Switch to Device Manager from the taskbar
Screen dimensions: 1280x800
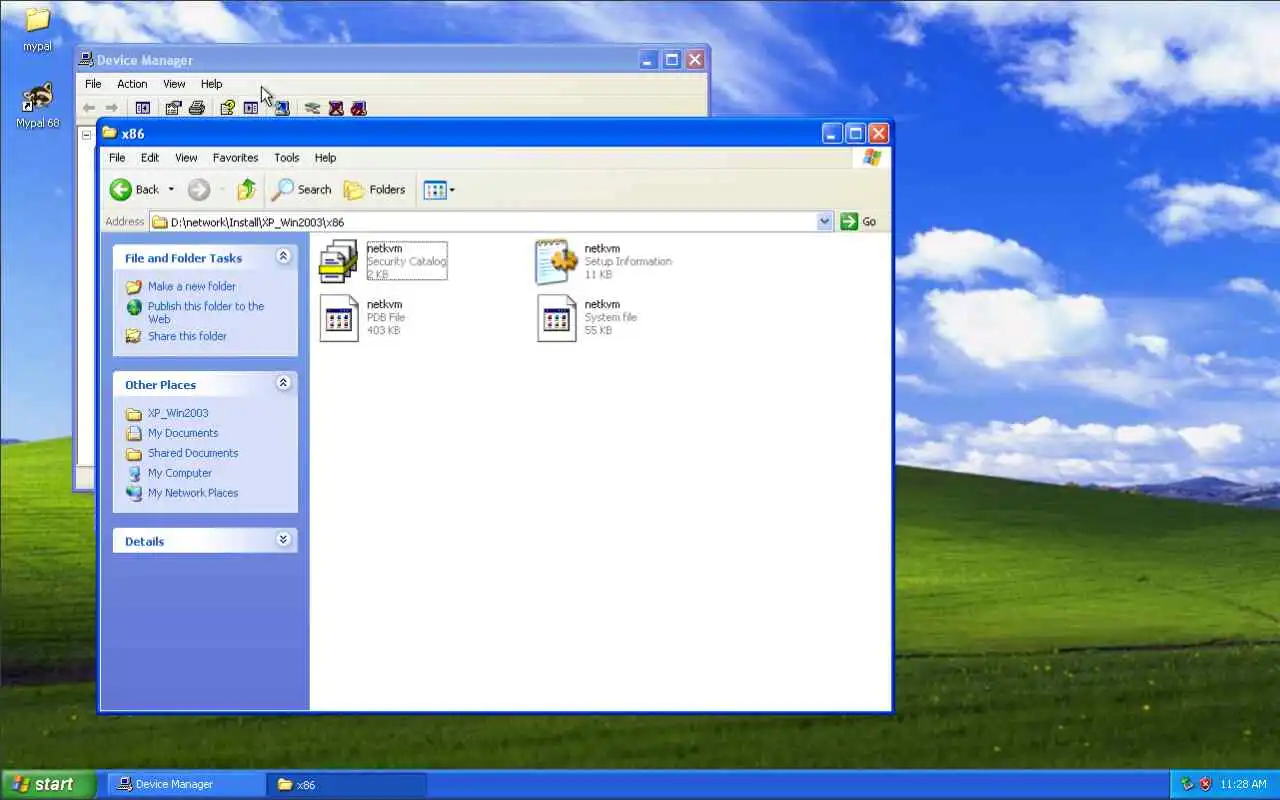pos(186,784)
